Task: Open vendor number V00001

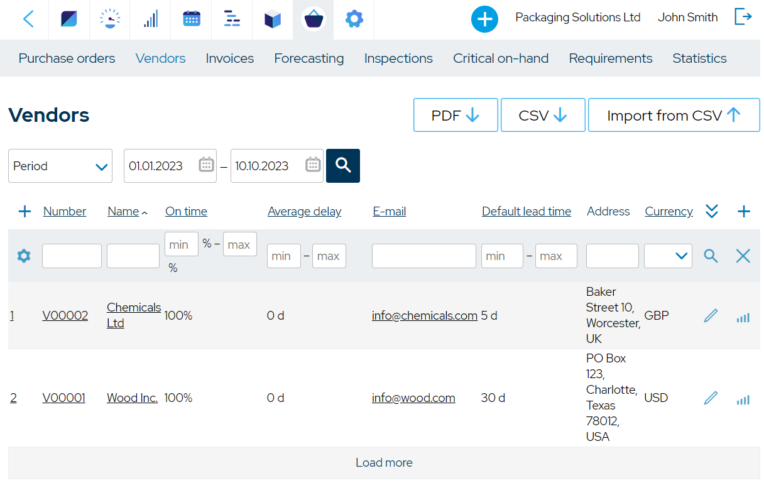Action: pos(63,398)
